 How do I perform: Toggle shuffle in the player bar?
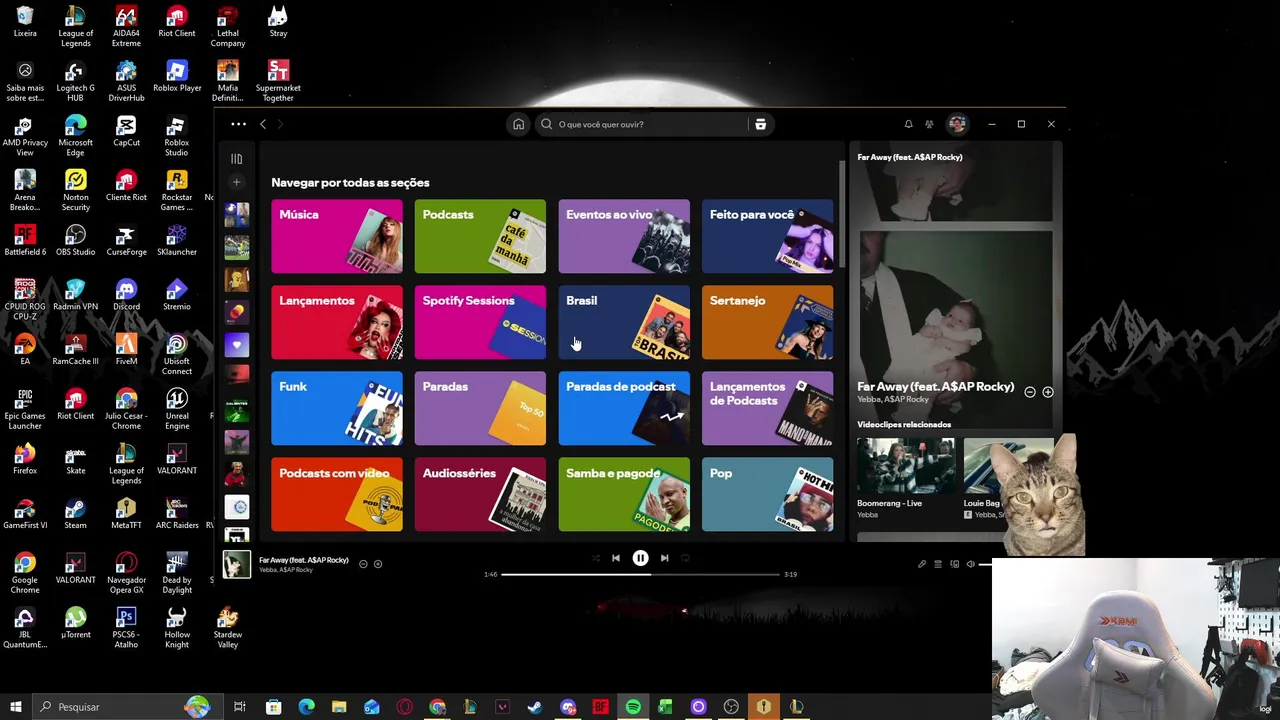point(596,558)
